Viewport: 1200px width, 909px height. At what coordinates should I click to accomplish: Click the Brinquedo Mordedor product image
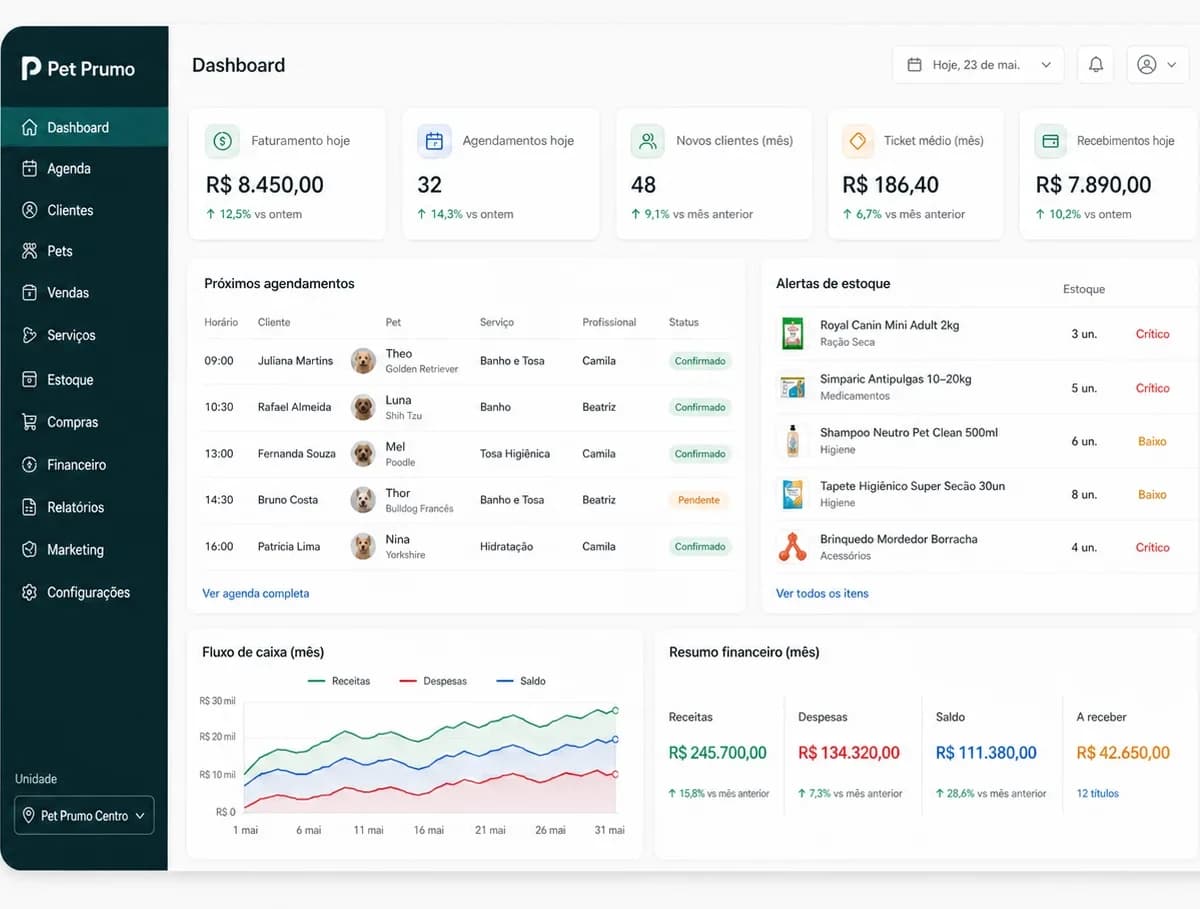792,547
